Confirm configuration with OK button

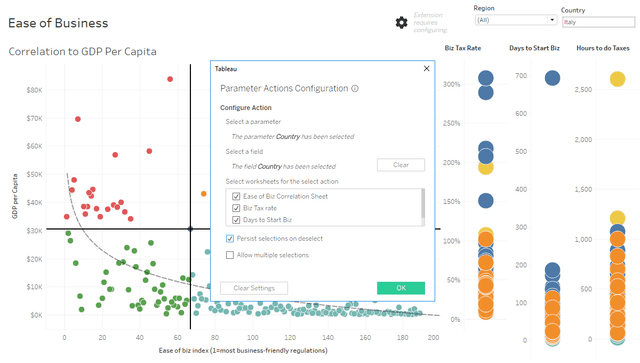click(401, 288)
